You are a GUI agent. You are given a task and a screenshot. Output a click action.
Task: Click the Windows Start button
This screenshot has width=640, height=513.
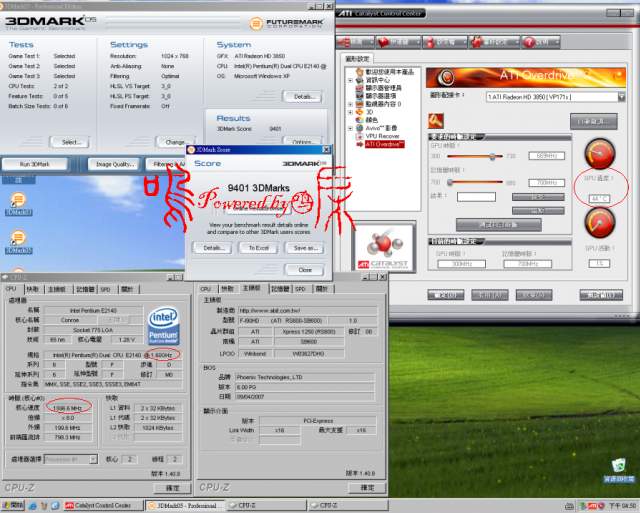[13, 506]
